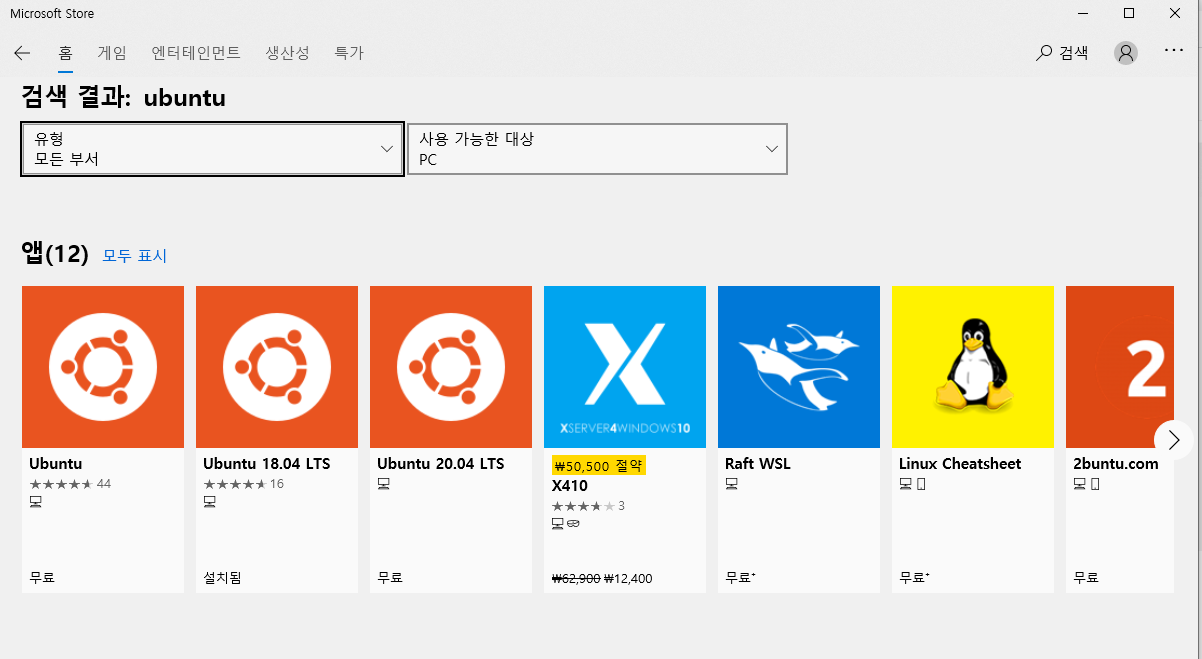Click the headset device icon under X410
The width and height of the screenshot is (1202, 659).
(573, 523)
